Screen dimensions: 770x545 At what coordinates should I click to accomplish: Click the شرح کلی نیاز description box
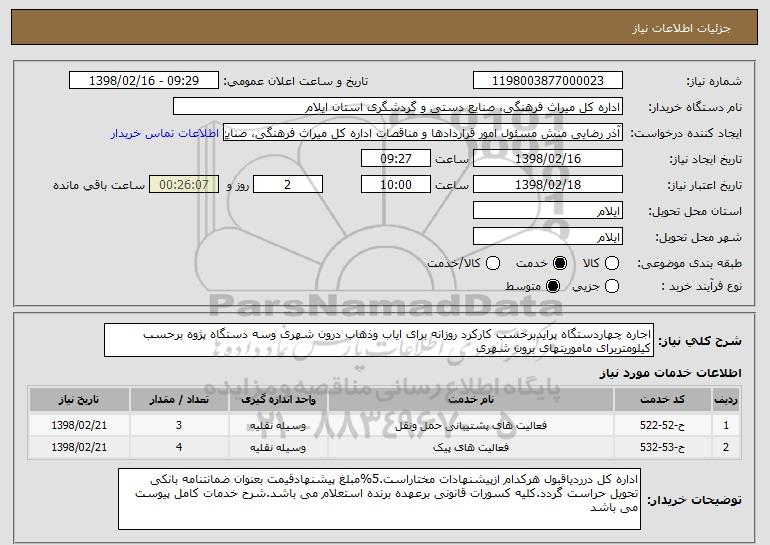379,340
